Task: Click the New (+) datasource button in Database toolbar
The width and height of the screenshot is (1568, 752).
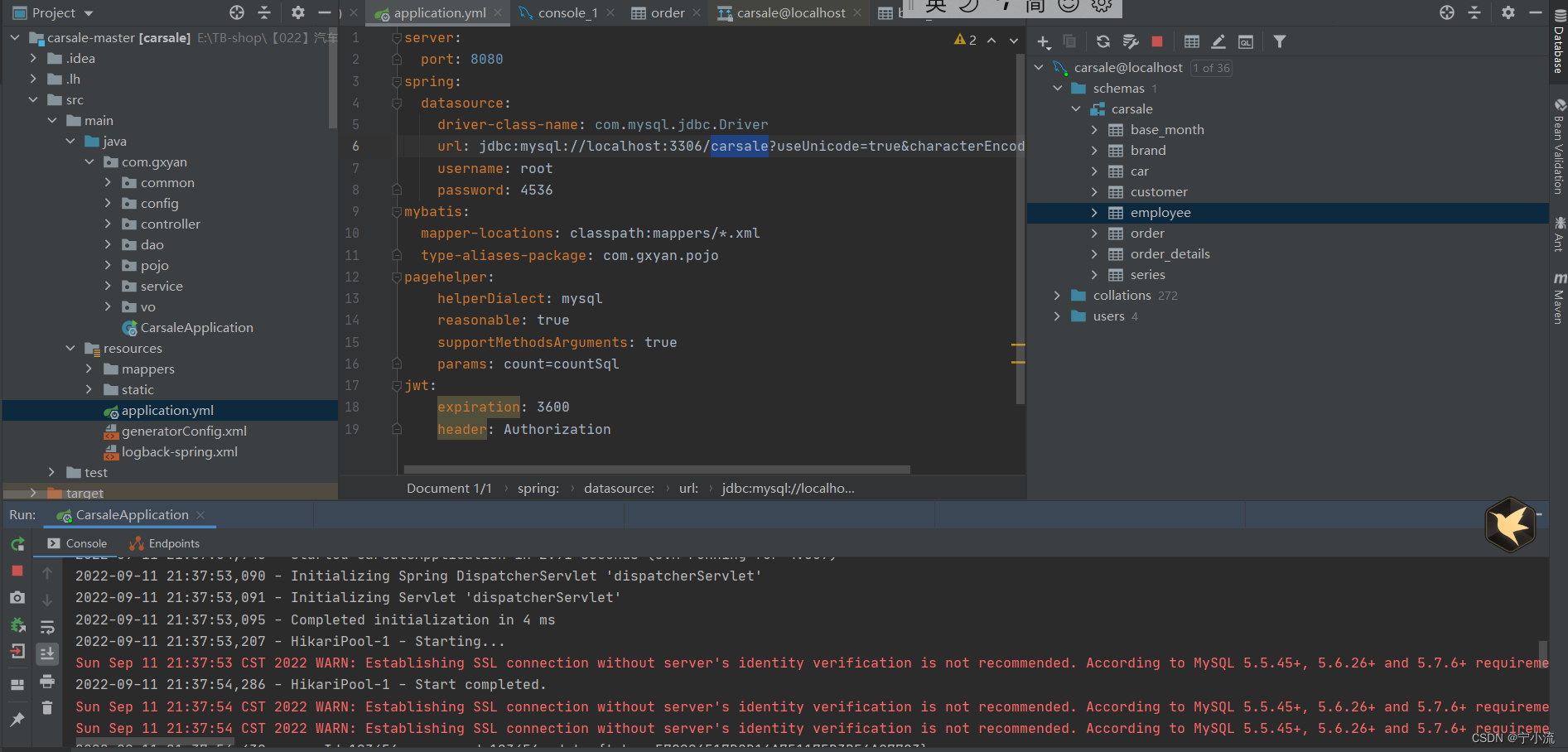Action: (x=1044, y=41)
